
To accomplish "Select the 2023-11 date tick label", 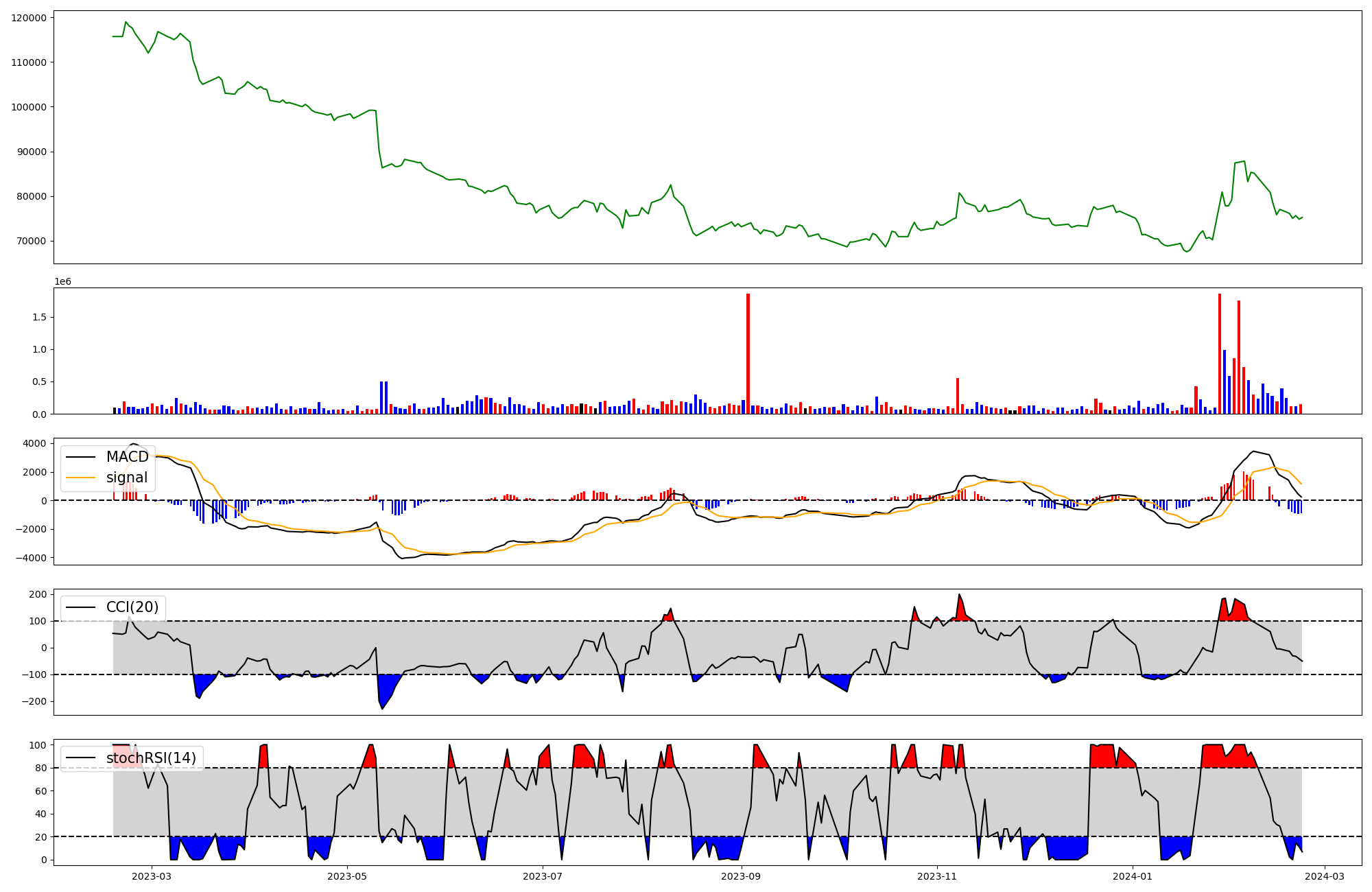I will (937, 876).
